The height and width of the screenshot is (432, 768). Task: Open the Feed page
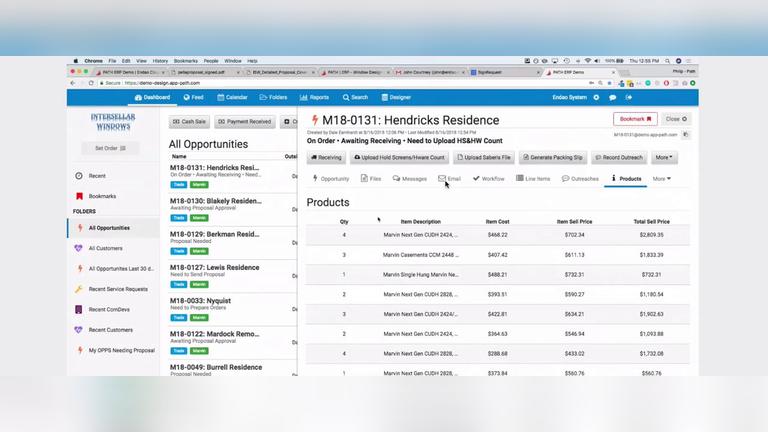(193, 97)
